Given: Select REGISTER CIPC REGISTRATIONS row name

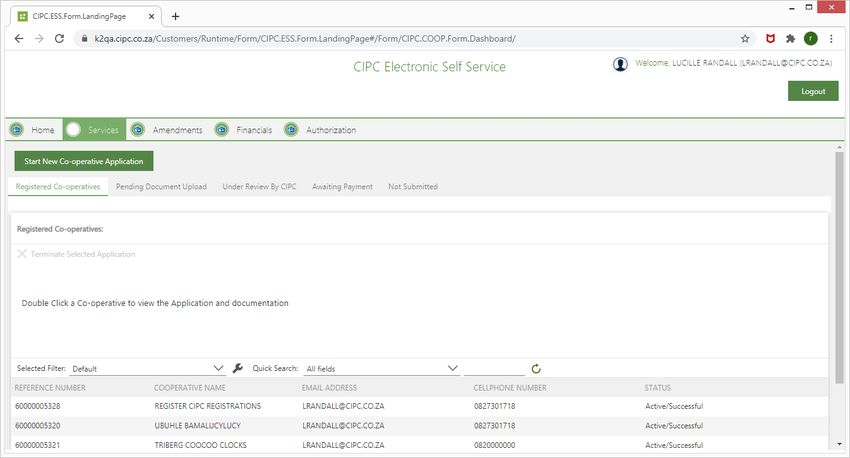Looking at the screenshot, I should [x=208, y=406].
